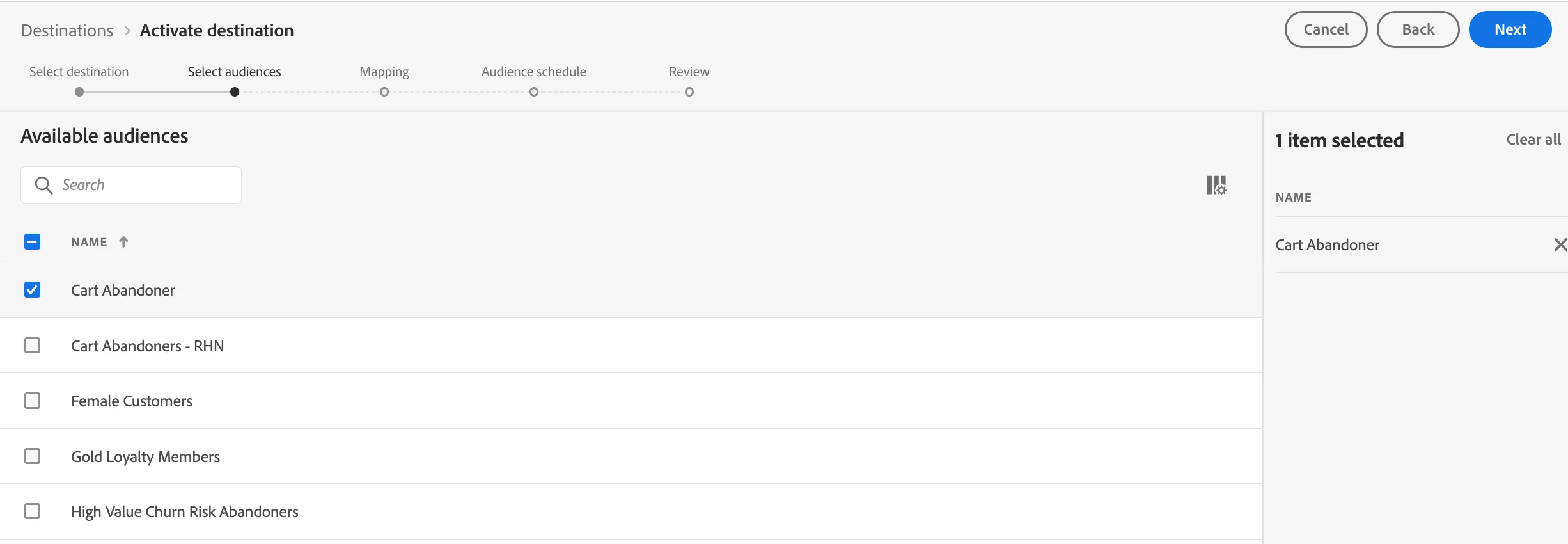Click the Select audiences step marker dot
Image resolution: width=1568 pixels, height=544 pixels.
click(x=235, y=92)
